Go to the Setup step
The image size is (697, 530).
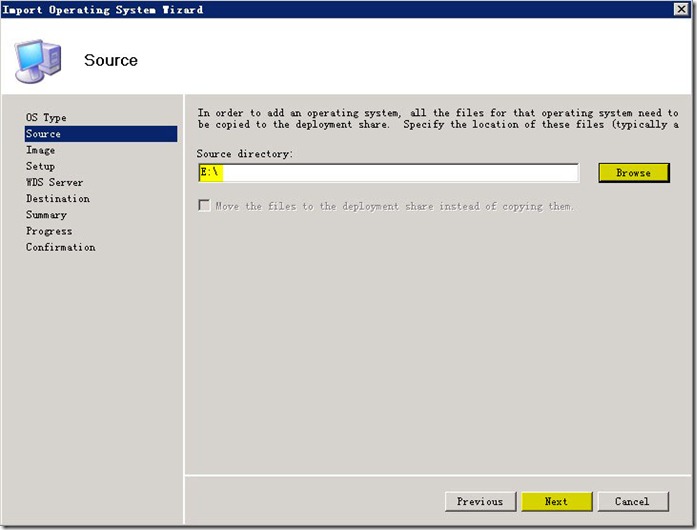coord(40,166)
